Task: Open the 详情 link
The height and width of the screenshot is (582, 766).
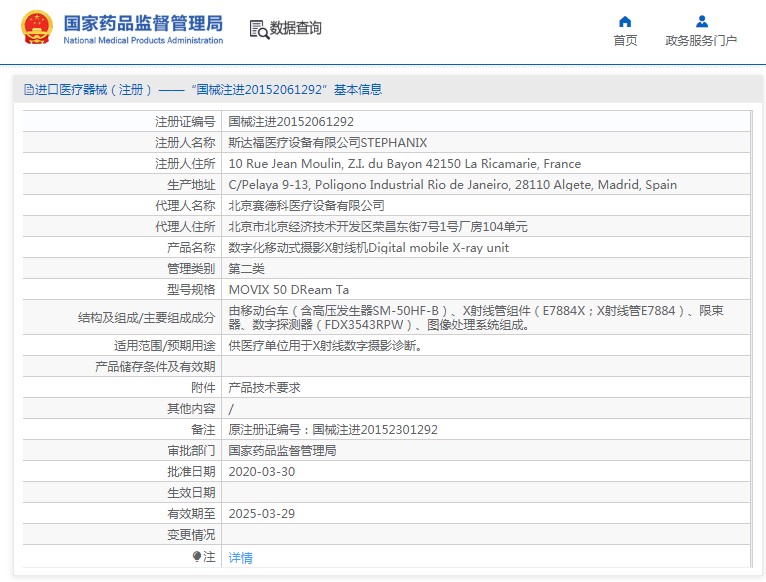Action: click(240, 558)
